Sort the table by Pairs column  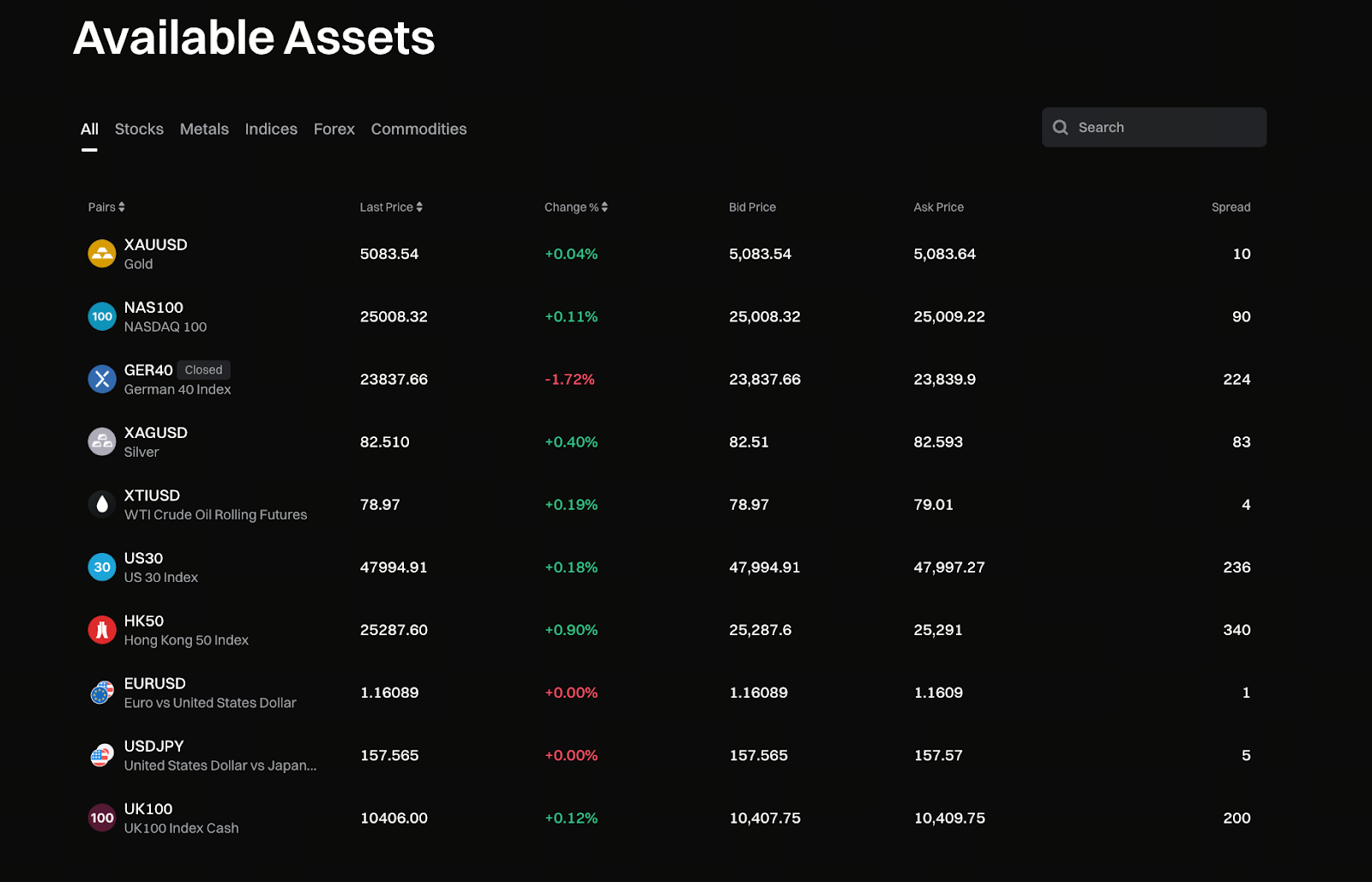point(106,207)
